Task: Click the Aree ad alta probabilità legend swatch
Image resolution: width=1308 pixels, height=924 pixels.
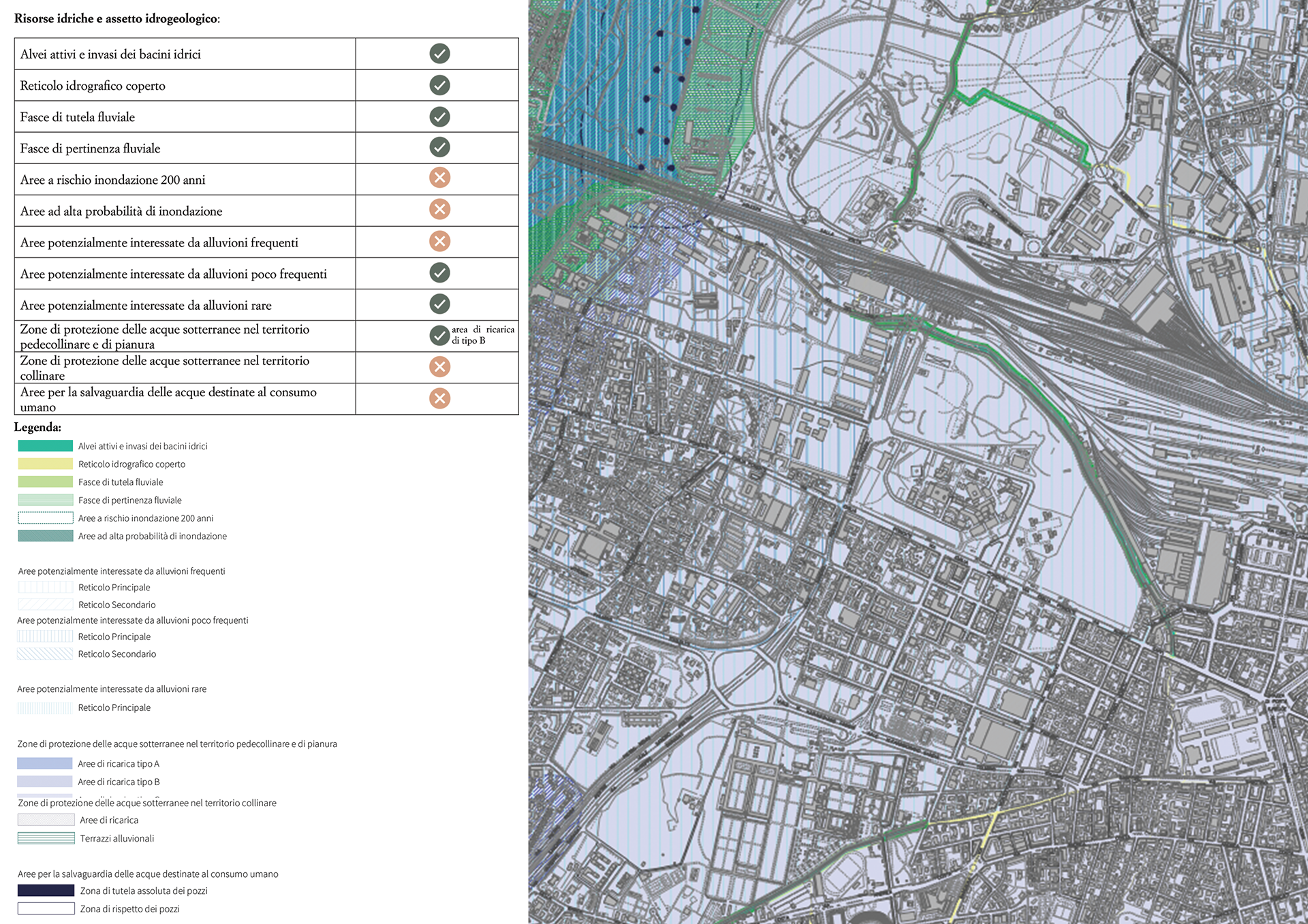Action: 45,536
